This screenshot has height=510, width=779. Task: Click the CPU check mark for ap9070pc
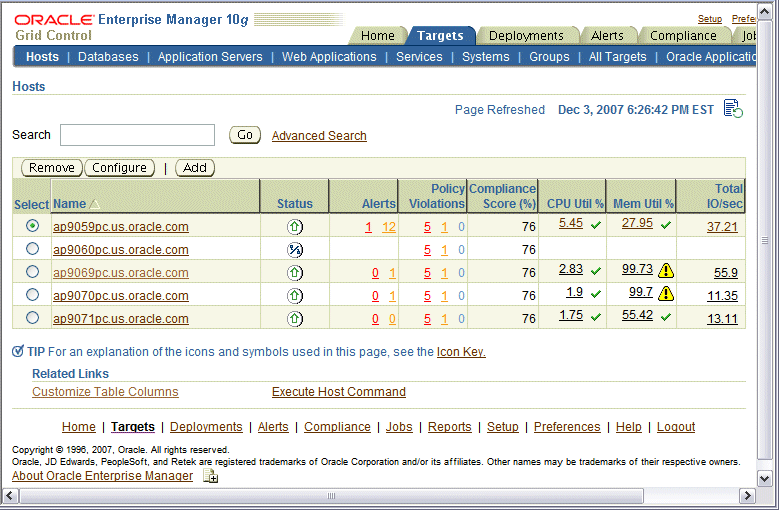(596, 293)
